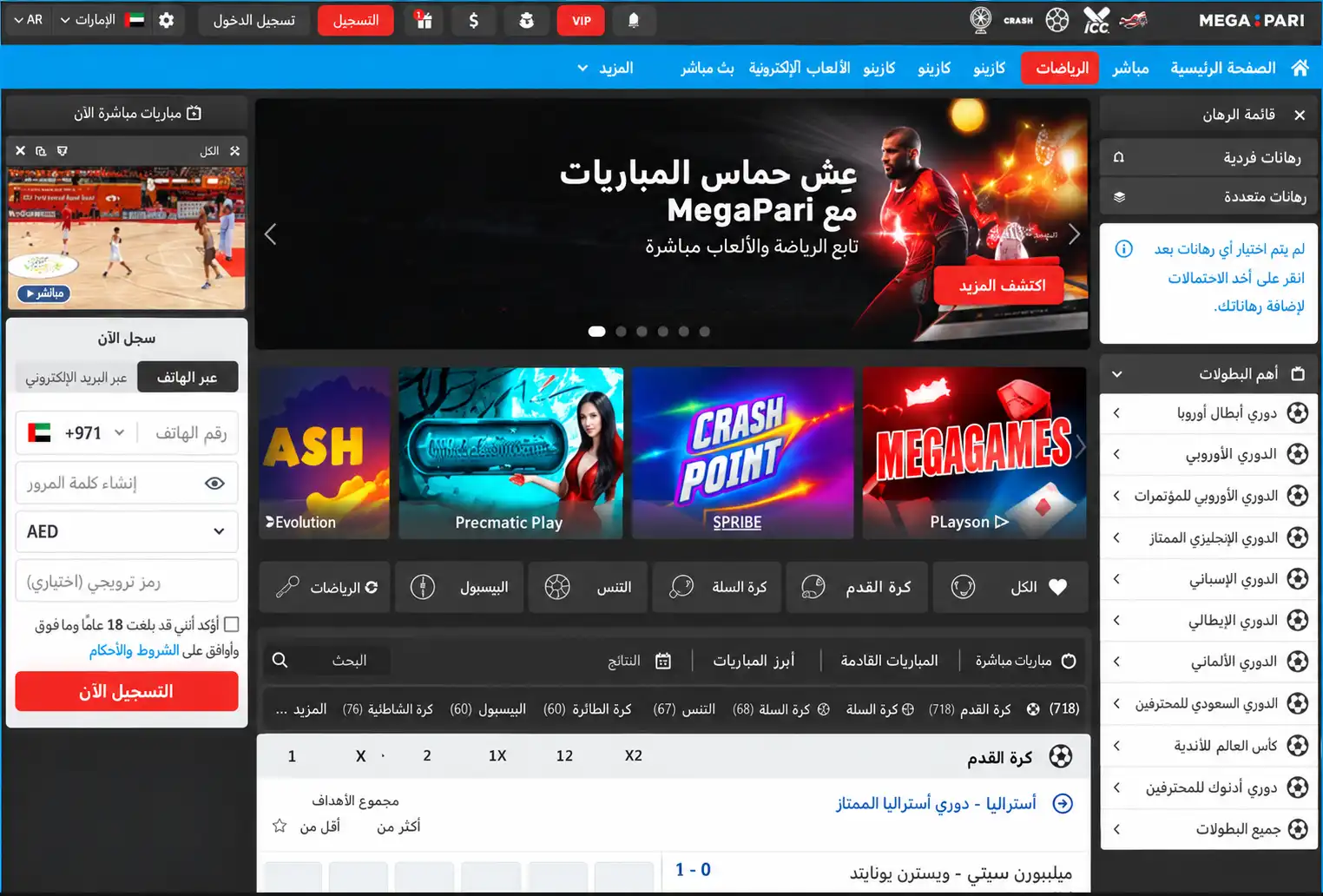Viewport: 1323px width, 896px height.
Task: Open the AED currency dropdown
Action: click(x=127, y=531)
